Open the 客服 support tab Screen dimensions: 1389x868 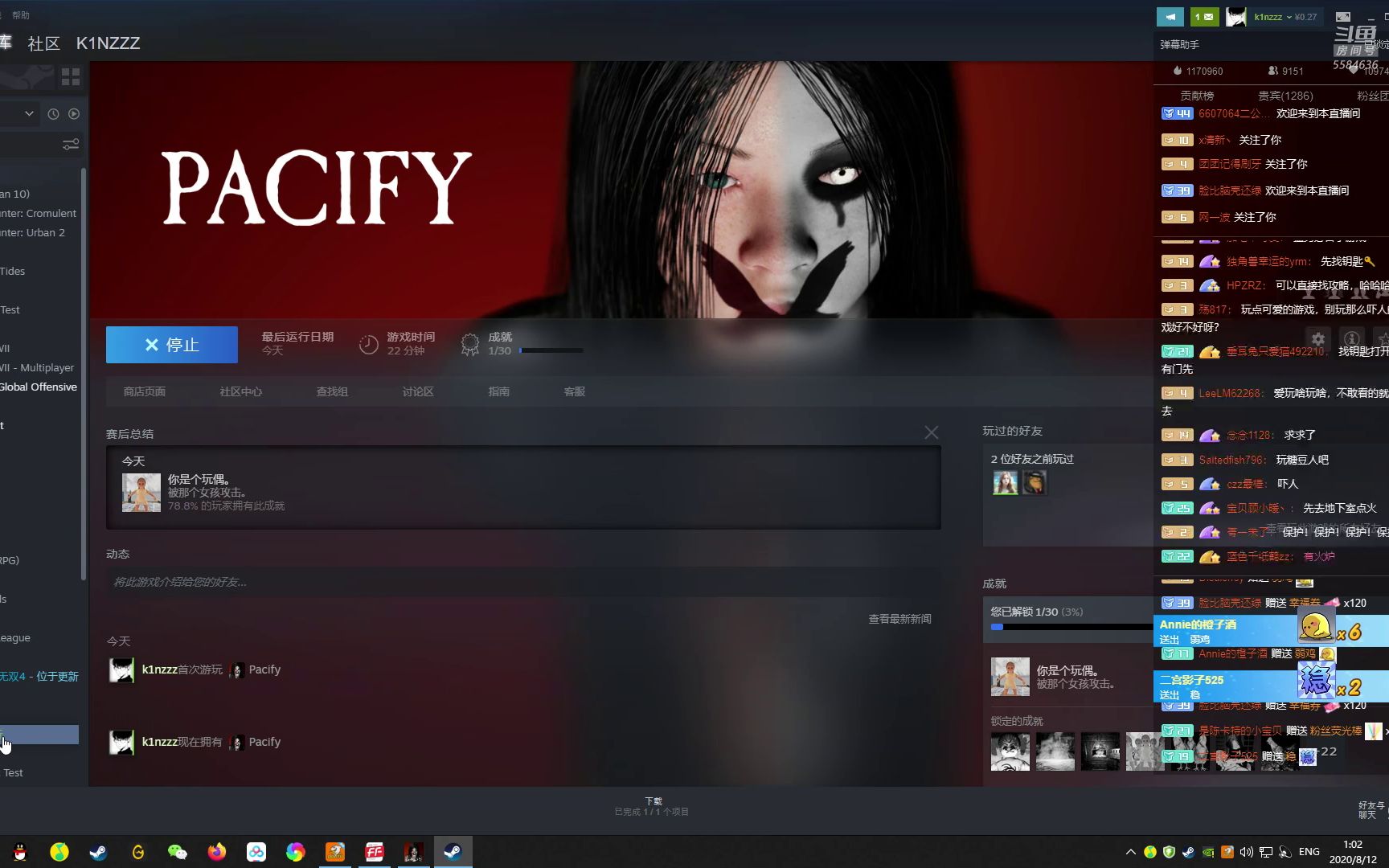pyautogui.click(x=575, y=391)
